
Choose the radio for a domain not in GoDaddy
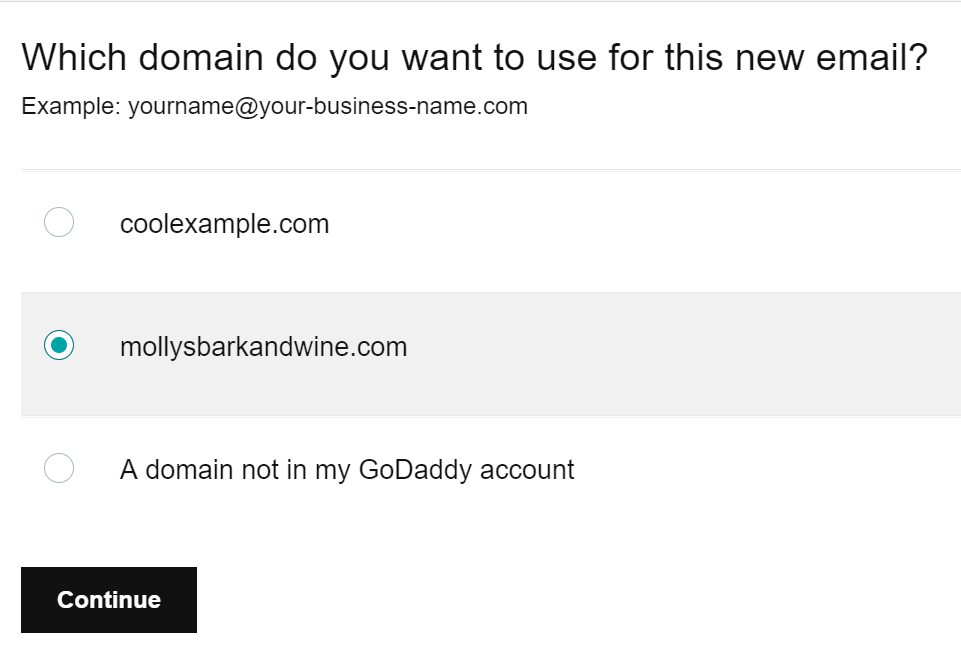click(59, 468)
